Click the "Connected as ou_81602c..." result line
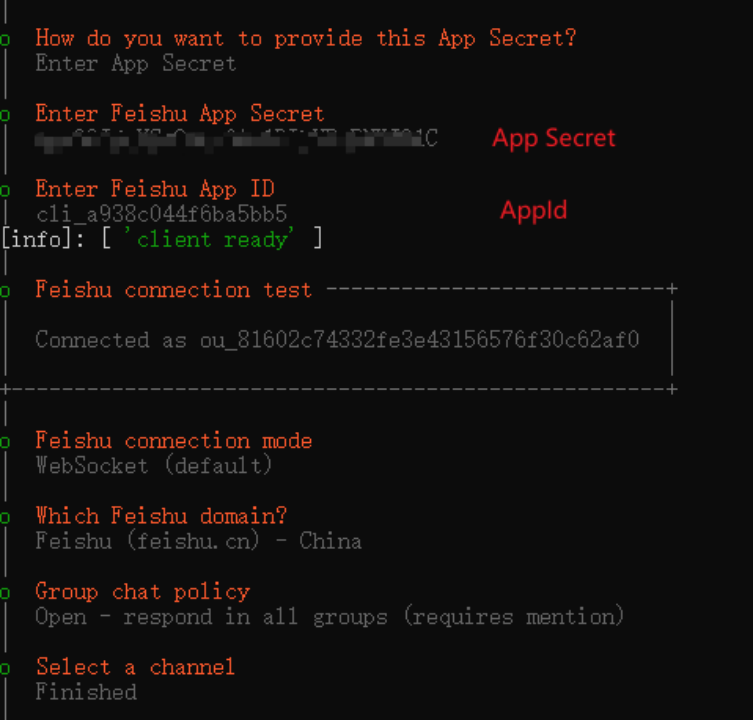 tap(337, 340)
